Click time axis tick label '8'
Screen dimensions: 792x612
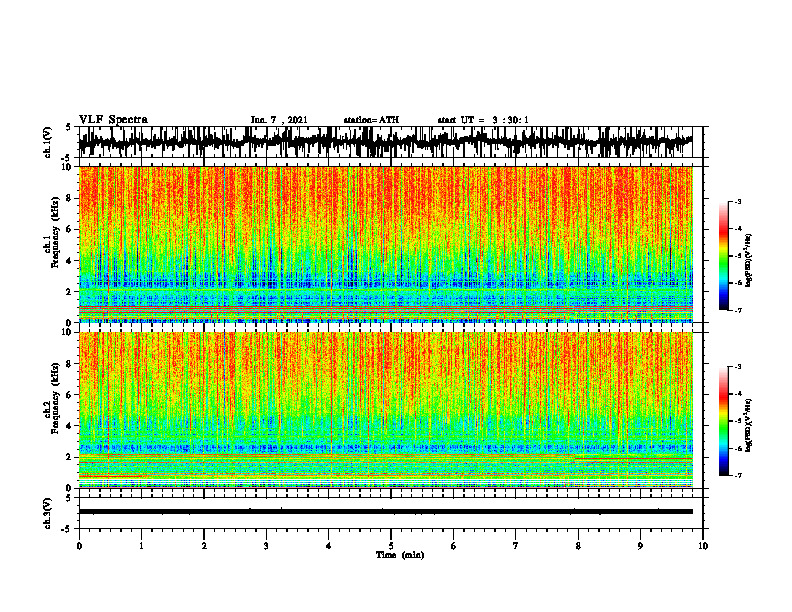point(578,546)
